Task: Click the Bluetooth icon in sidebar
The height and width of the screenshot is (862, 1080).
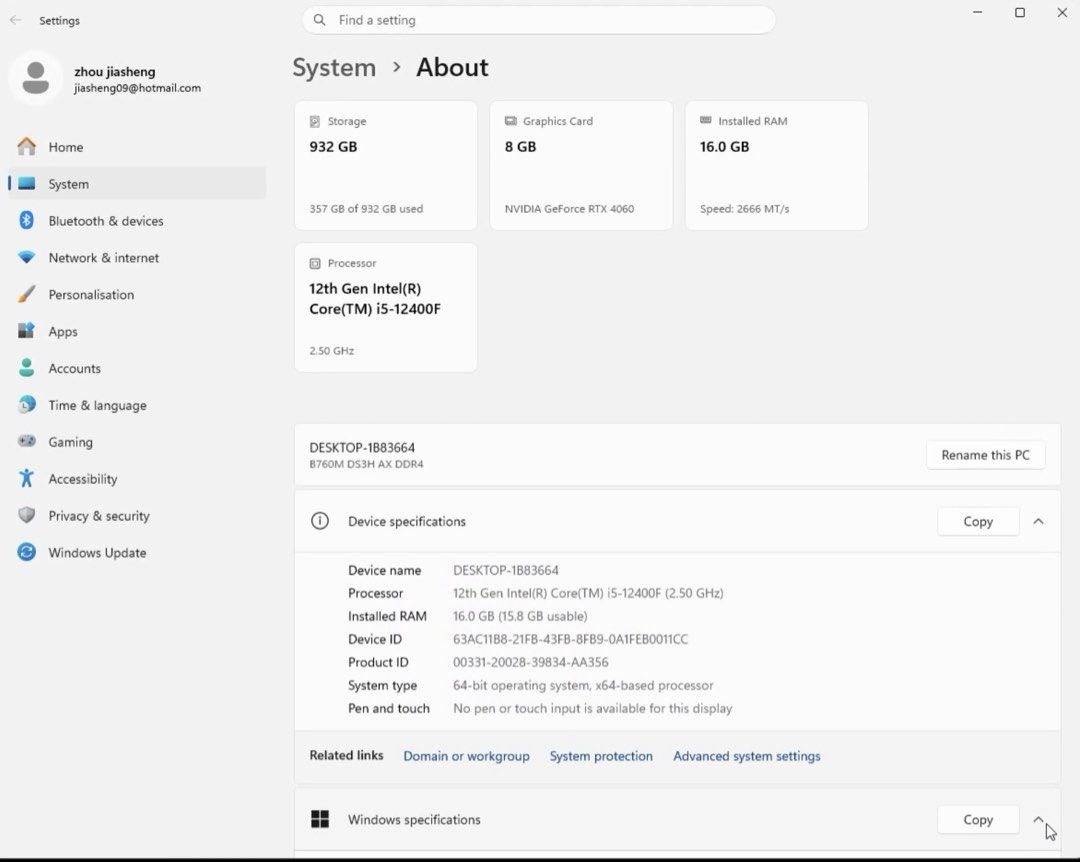Action: point(26,220)
